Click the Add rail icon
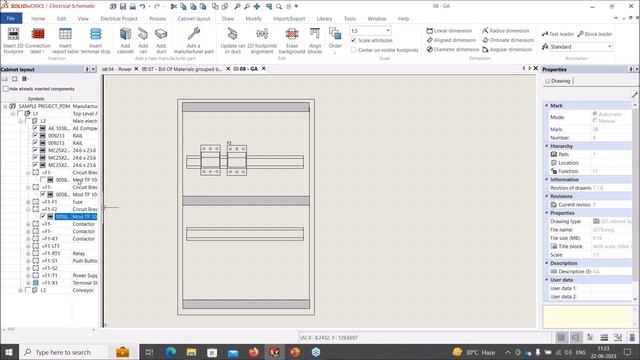 (143, 34)
